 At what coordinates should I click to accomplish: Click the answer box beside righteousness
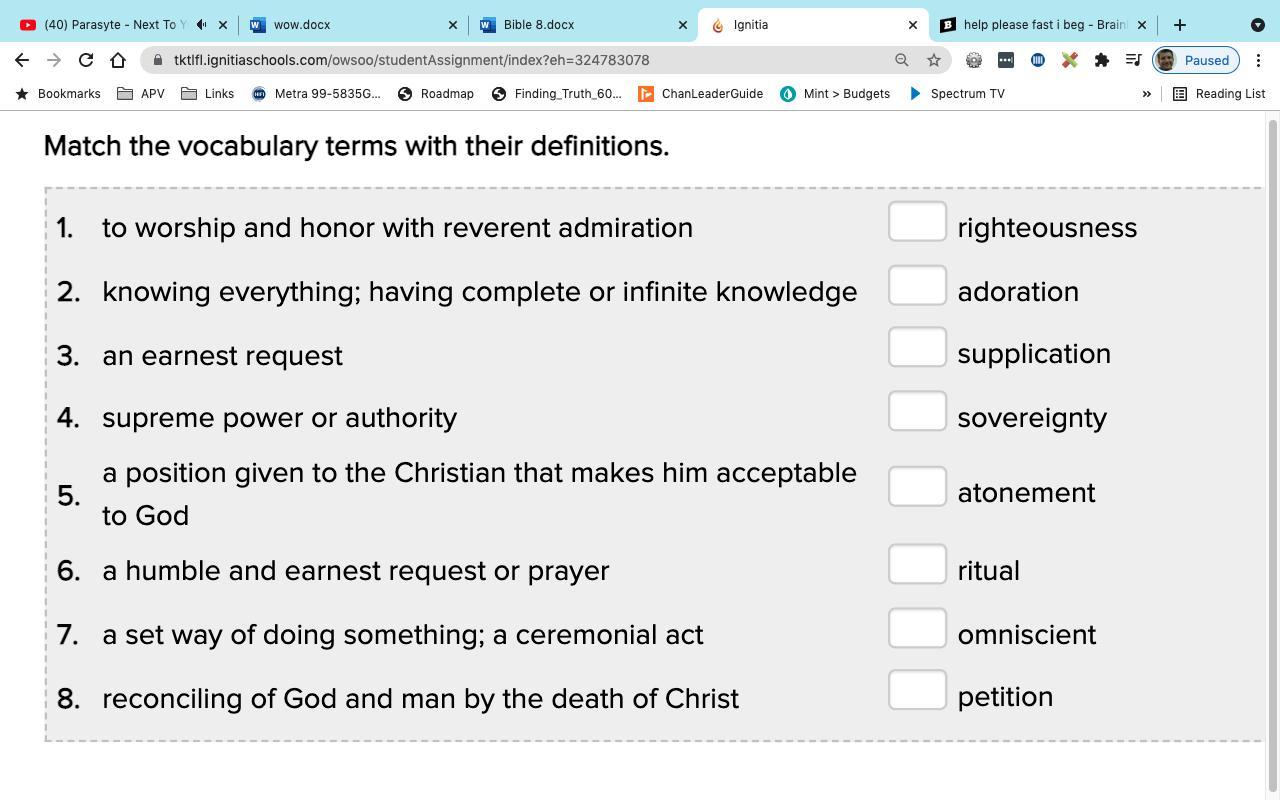[917, 222]
